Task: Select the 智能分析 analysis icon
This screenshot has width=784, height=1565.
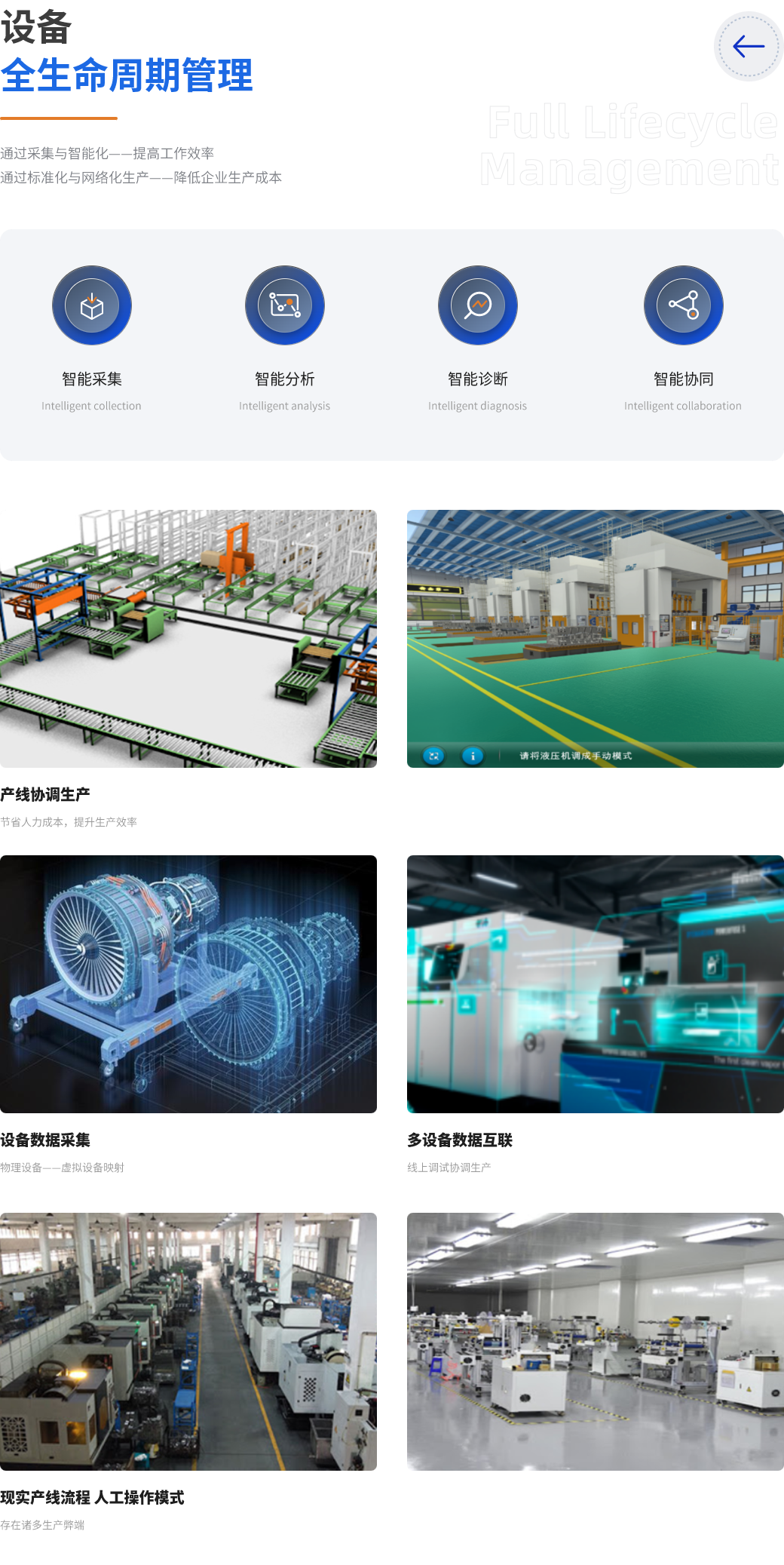Action: click(285, 305)
